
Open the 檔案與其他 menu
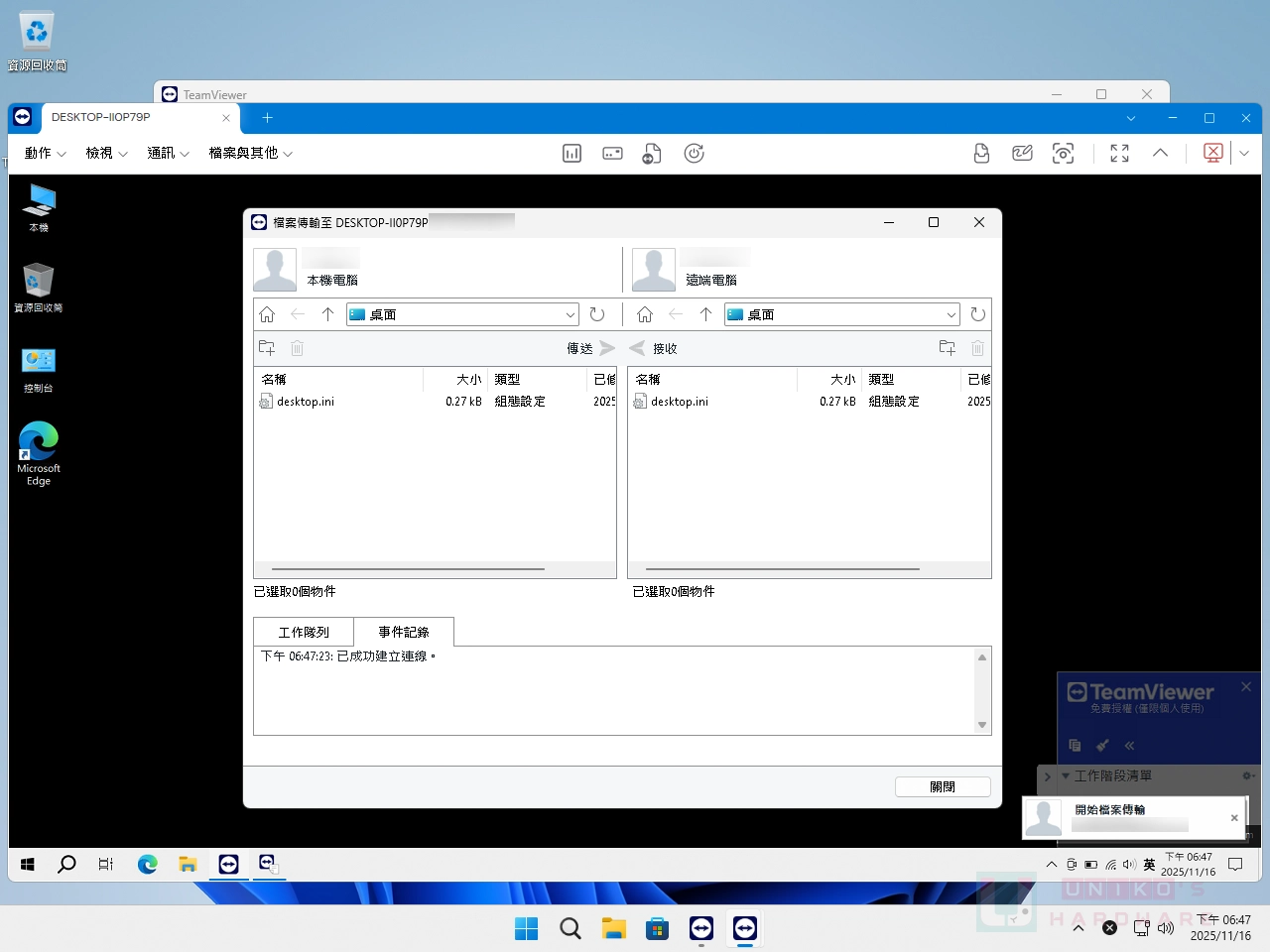pyautogui.click(x=250, y=154)
